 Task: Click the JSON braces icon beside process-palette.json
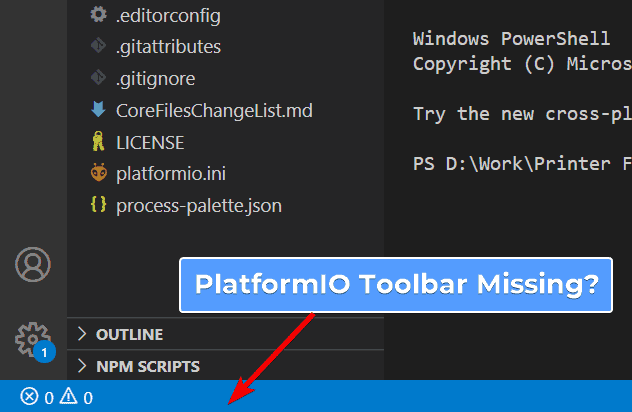(98, 204)
